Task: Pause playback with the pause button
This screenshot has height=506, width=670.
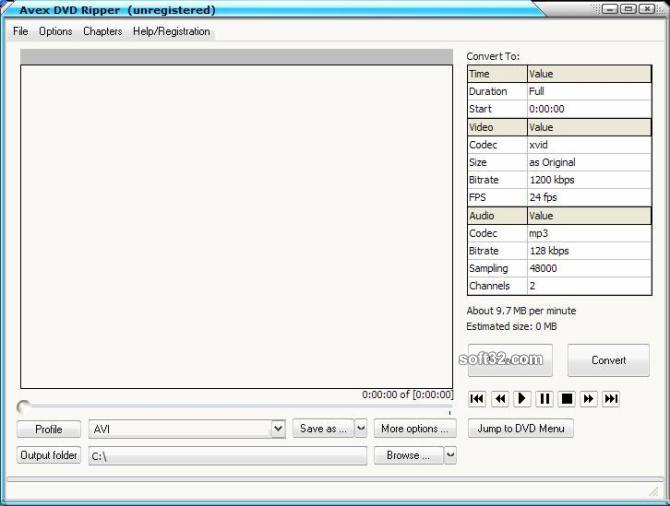Action: pyautogui.click(x=544, y=399)
